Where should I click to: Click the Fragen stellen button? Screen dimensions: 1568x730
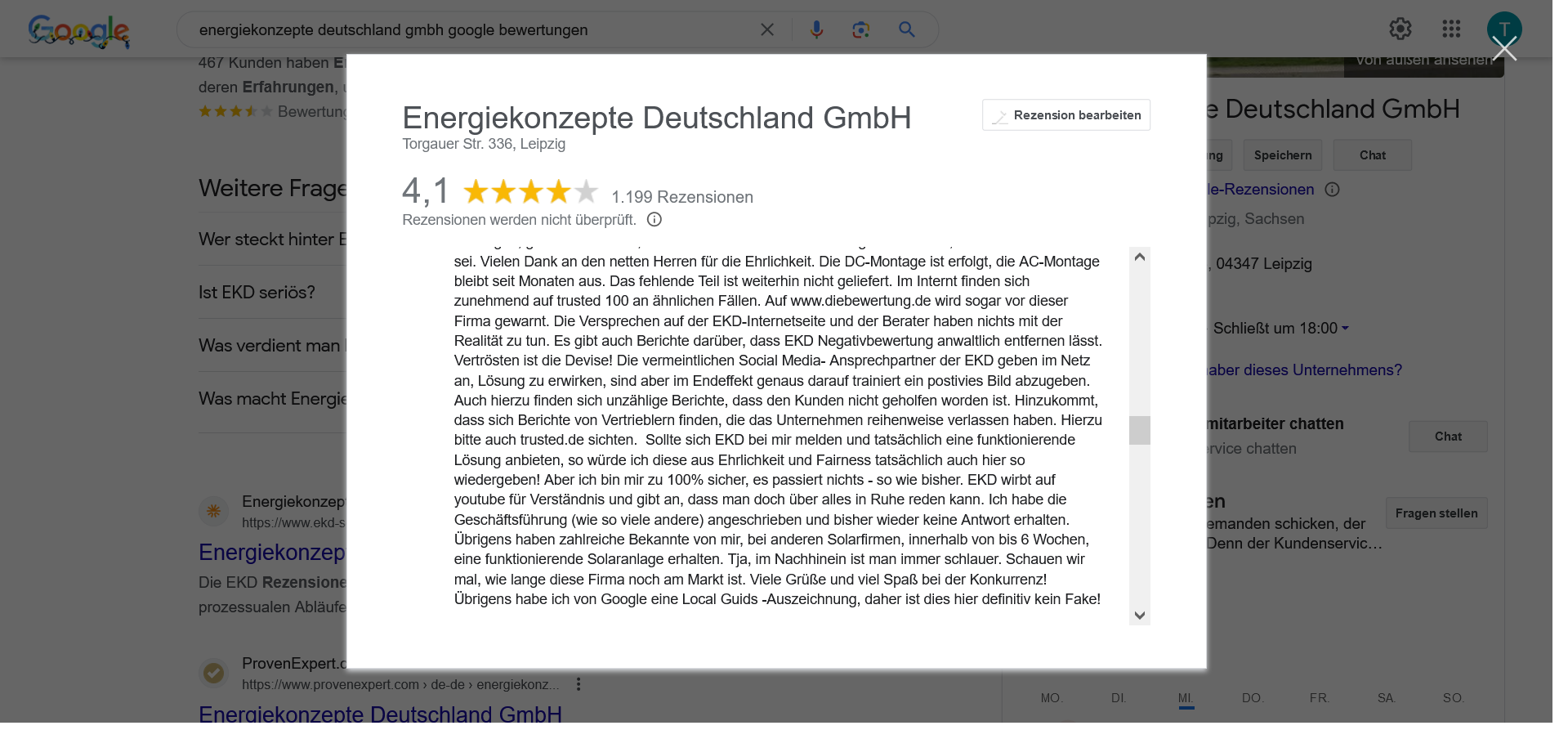click(1436, 513)
